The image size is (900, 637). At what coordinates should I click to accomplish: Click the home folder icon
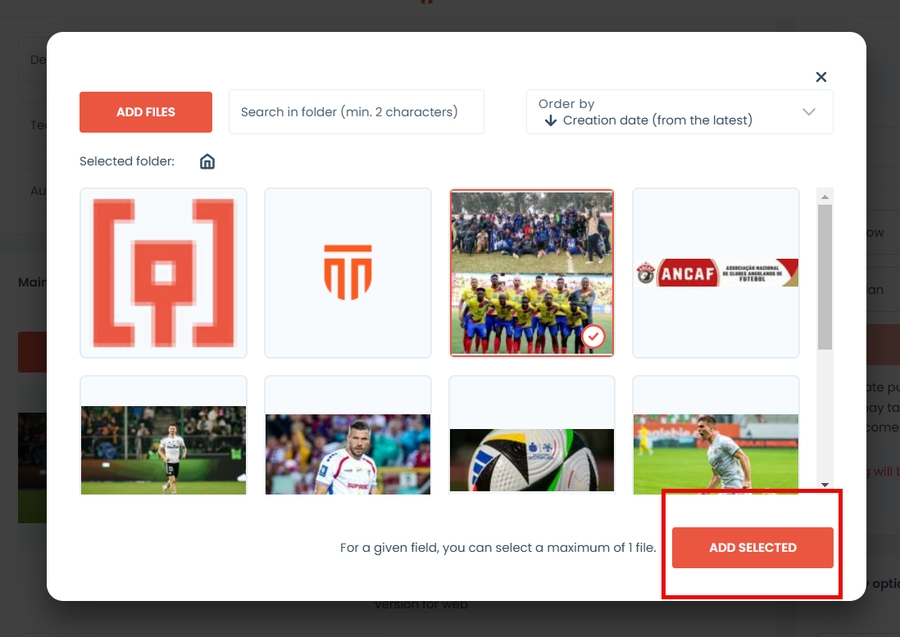point(207,161)
